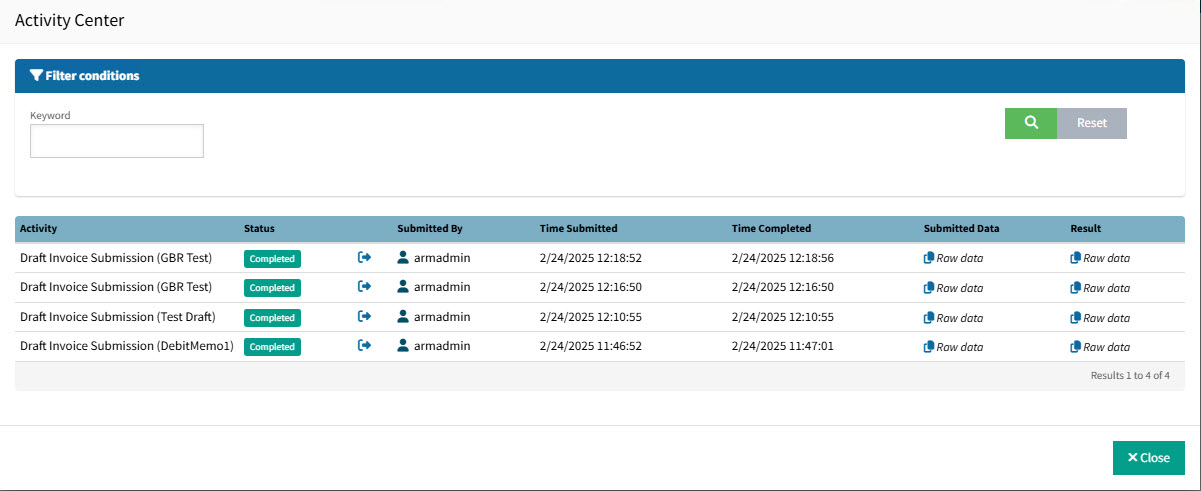
Task: Open the arrow icon for the 12:18:52 submission row
Action: (365, 258)
